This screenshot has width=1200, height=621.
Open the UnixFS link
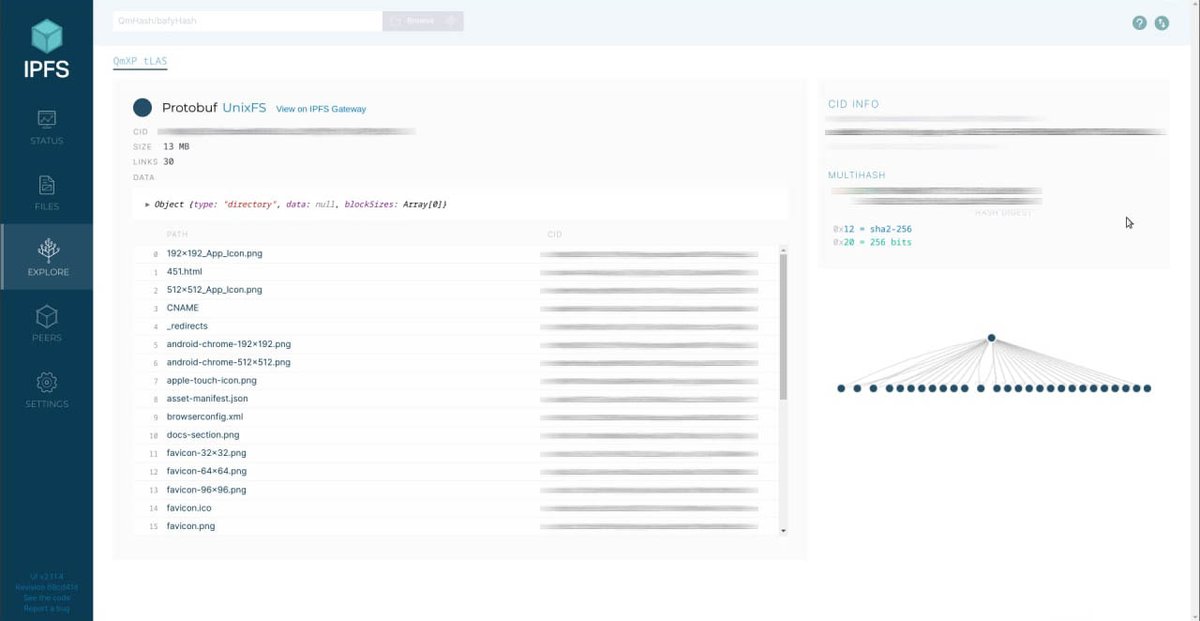244,107
